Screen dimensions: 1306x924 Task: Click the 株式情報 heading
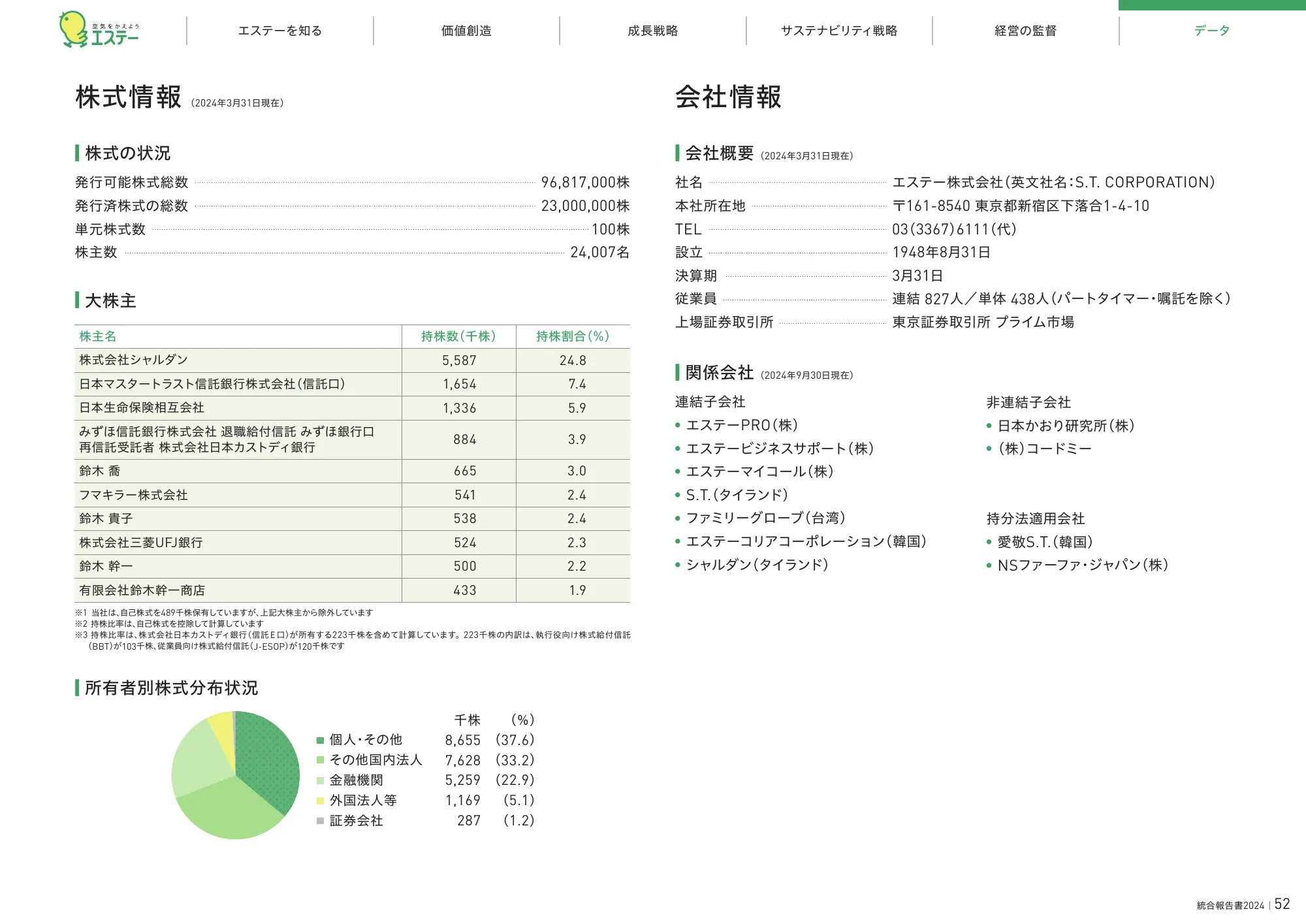coord(129,97)
